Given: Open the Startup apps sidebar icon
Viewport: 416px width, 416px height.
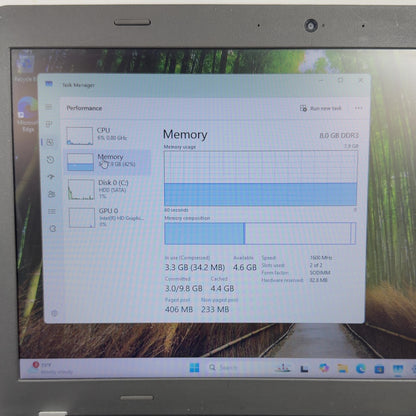Looking at the screenshot, I should [51, 177].
